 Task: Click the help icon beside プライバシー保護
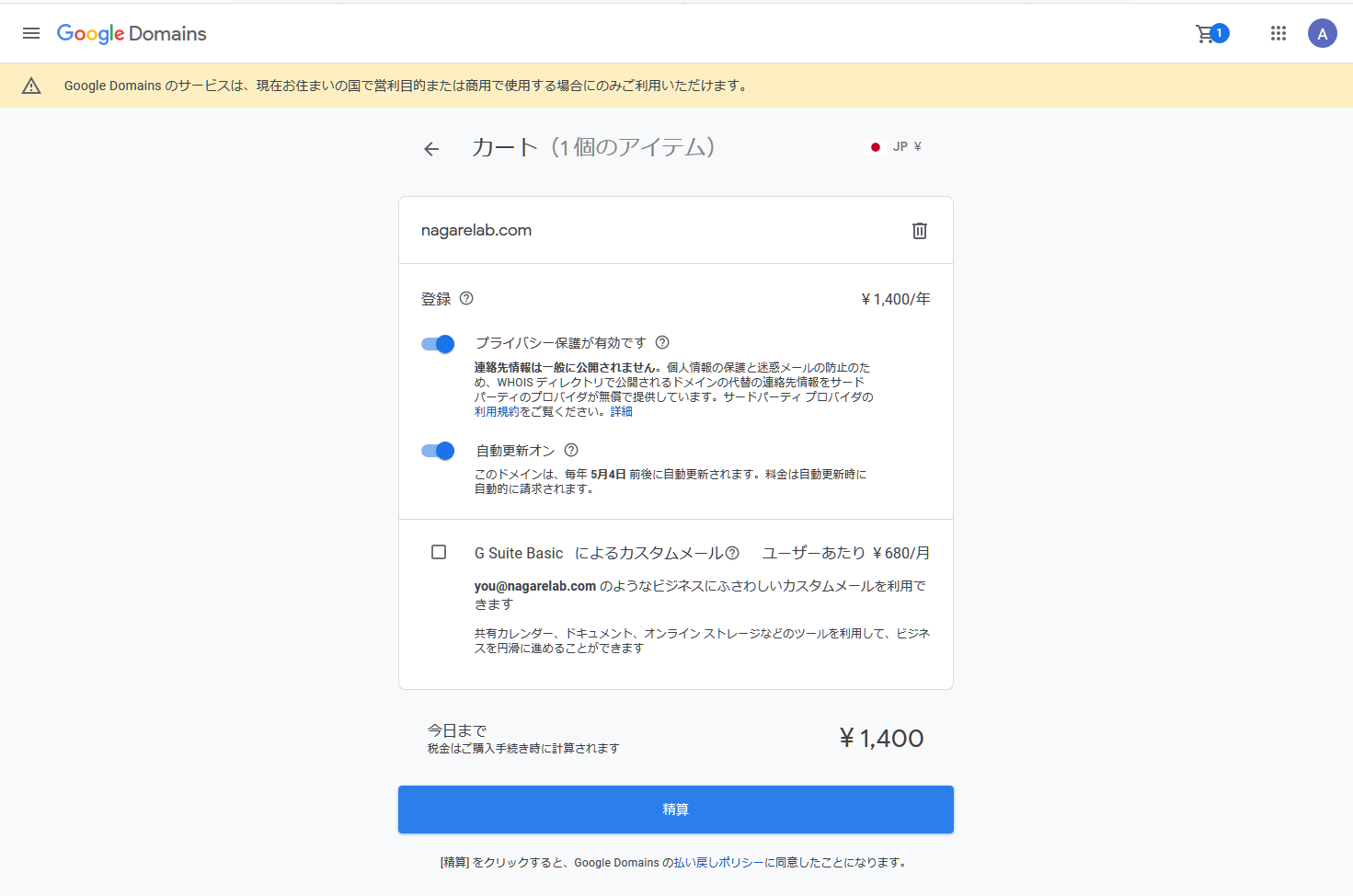(662, 342)
